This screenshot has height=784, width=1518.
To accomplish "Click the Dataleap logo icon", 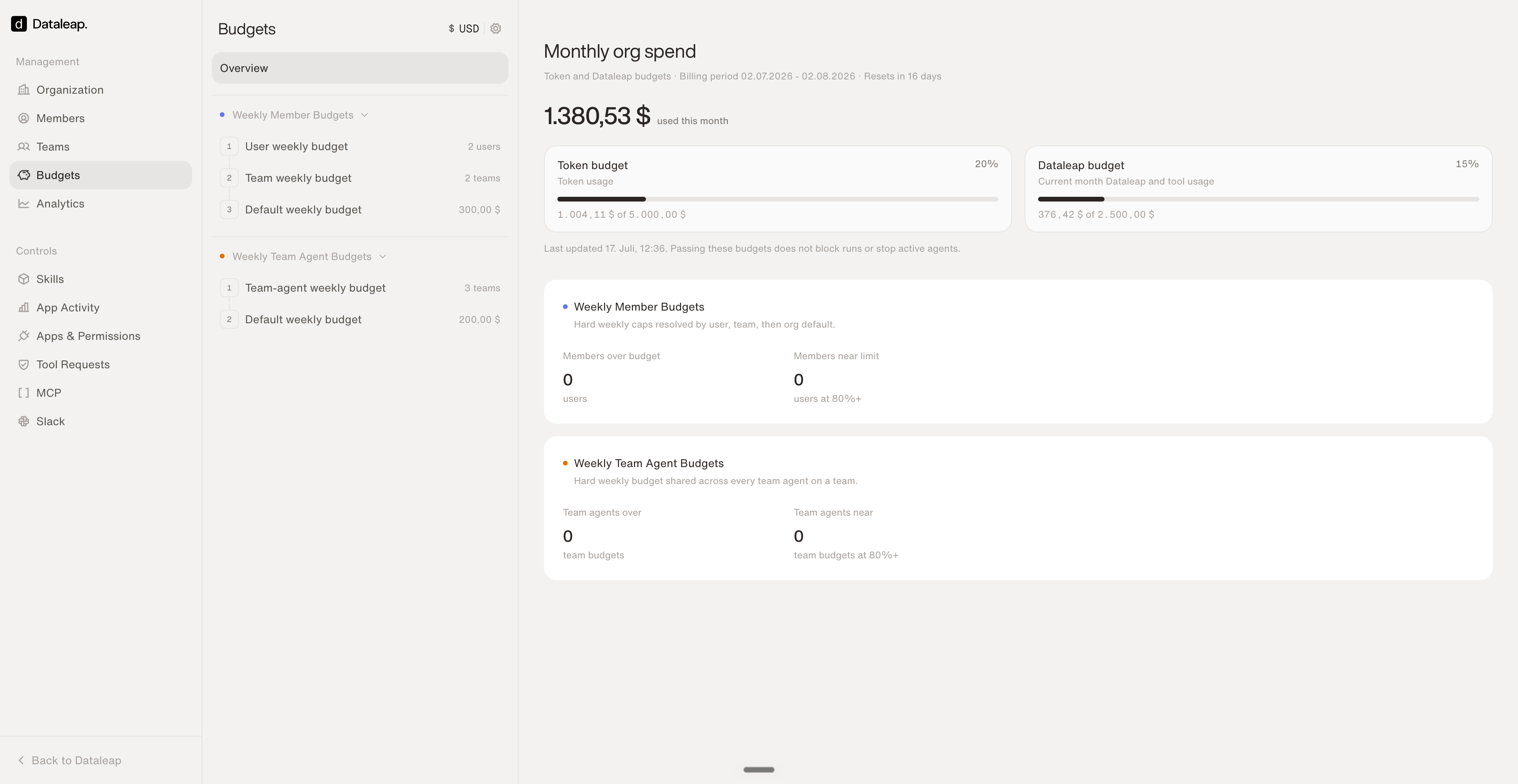I will pyautogui.click(x=19, y=24).
